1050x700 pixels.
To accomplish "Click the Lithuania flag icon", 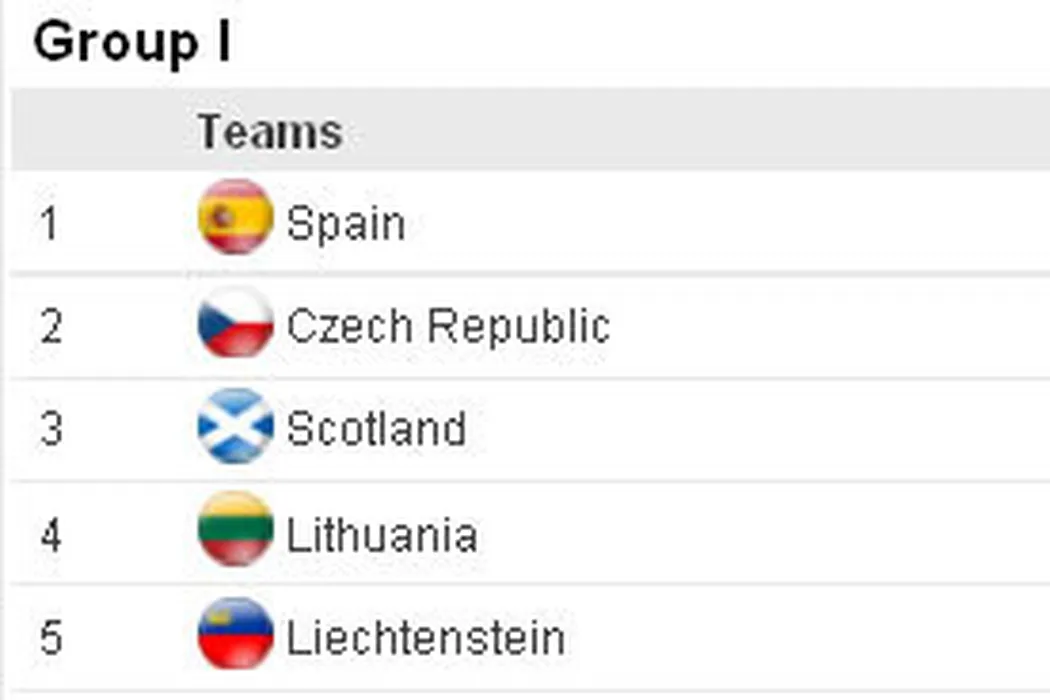I will pos(235,530).
